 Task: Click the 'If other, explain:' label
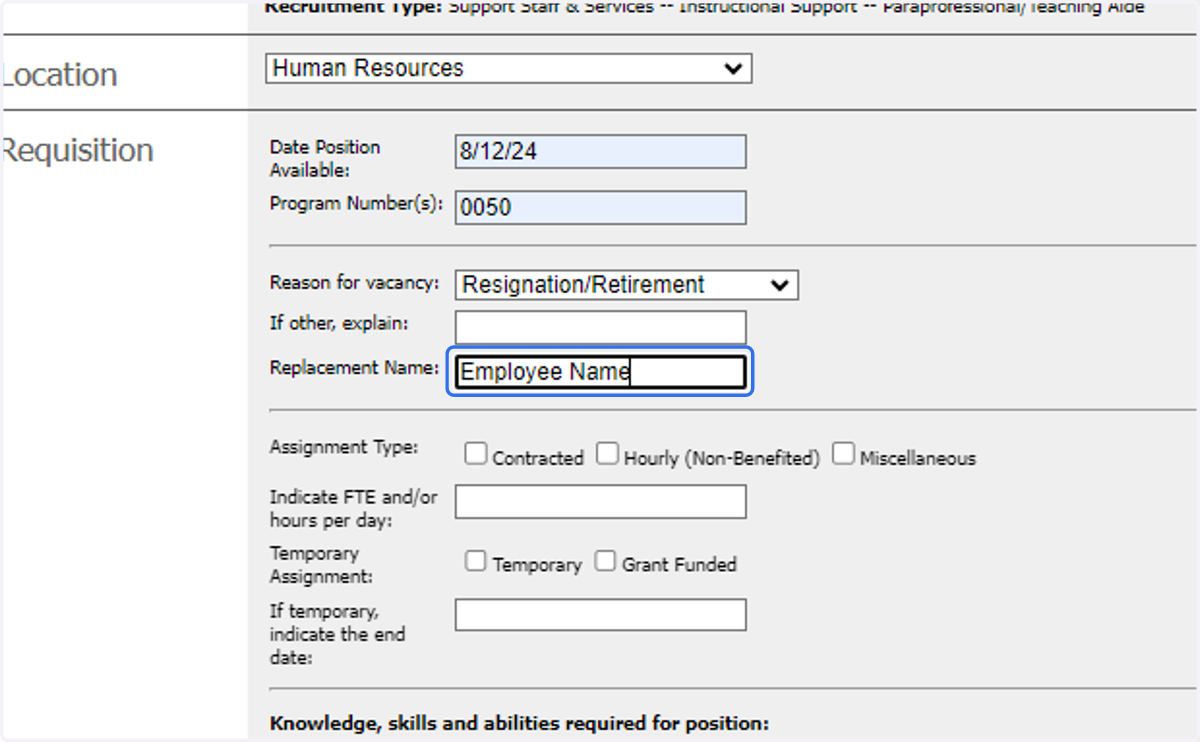[x=339, y=323]
